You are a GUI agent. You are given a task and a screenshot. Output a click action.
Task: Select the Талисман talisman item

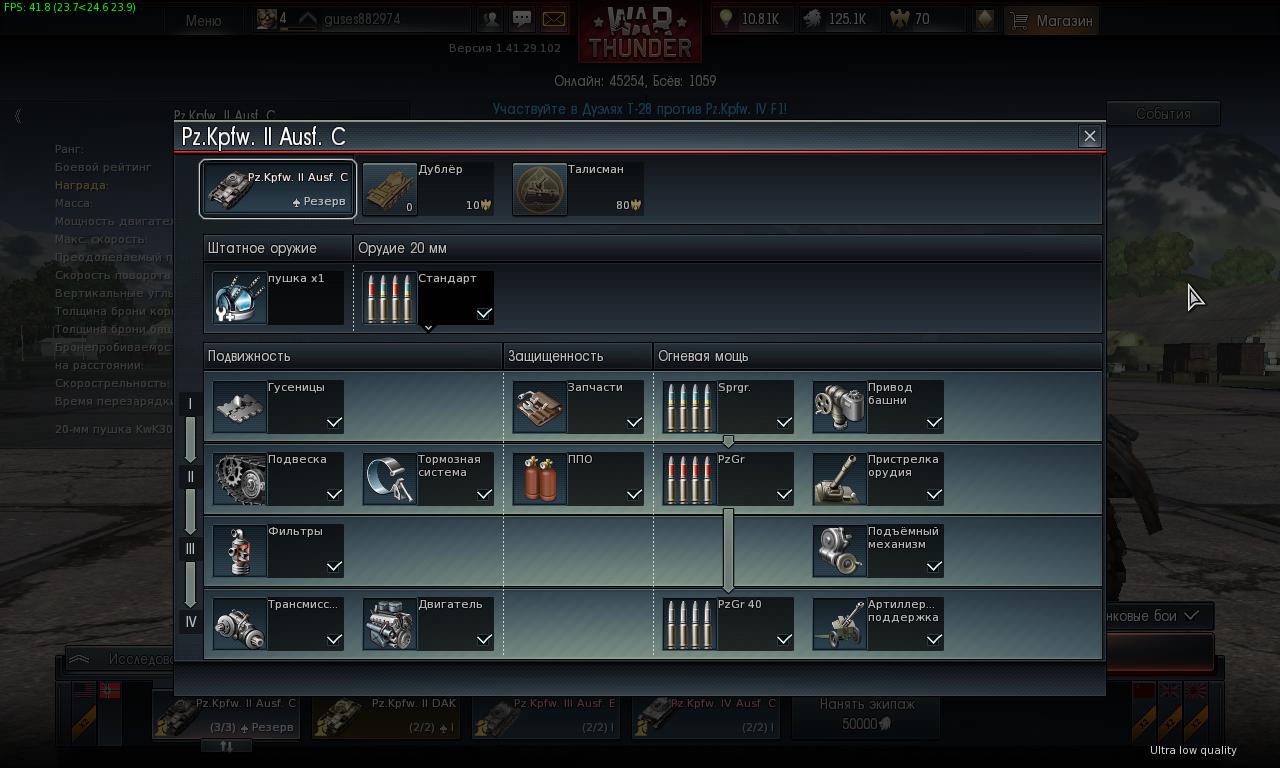click(578, 189)
